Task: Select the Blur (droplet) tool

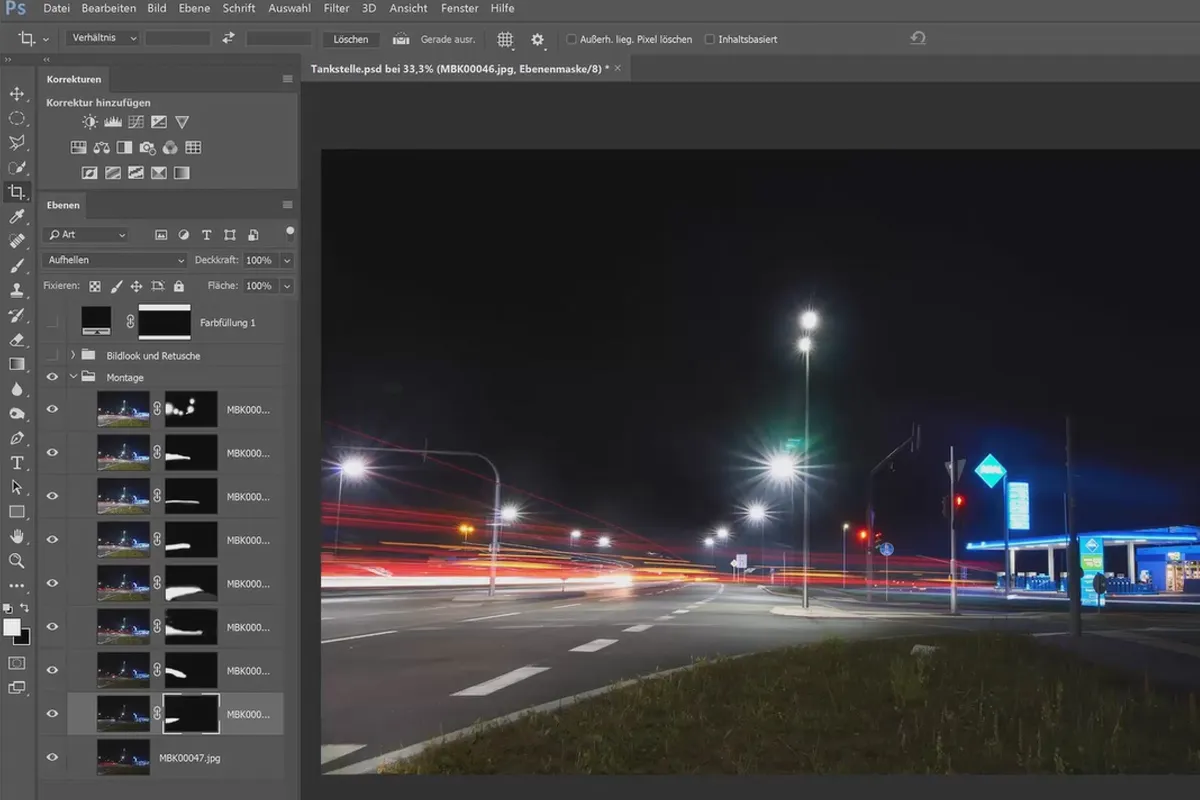Action: click(17, 389)
